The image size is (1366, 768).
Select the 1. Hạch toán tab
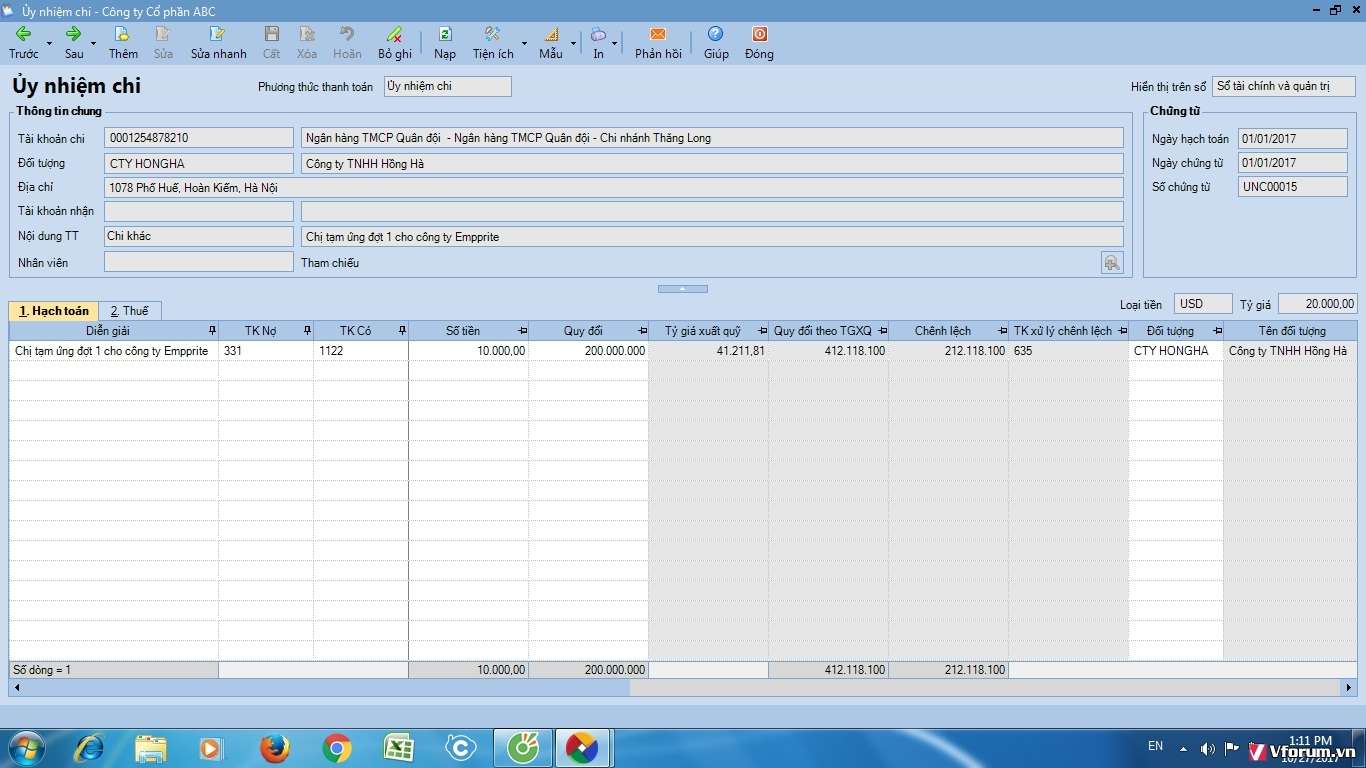pyautogui.click(x=54, y=311)
